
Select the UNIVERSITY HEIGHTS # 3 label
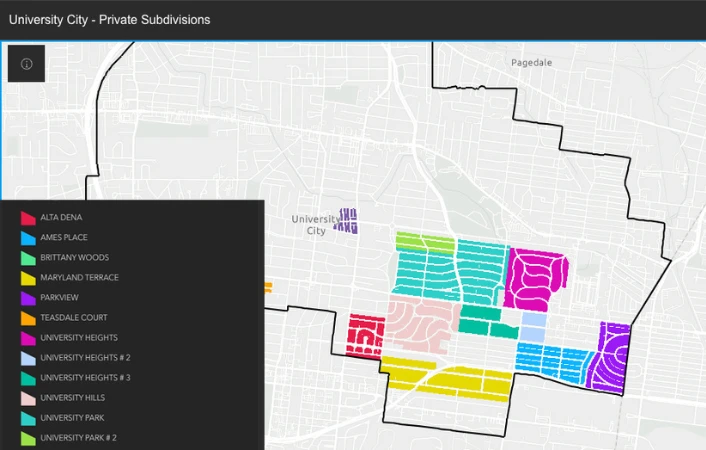tap(86, 377)
